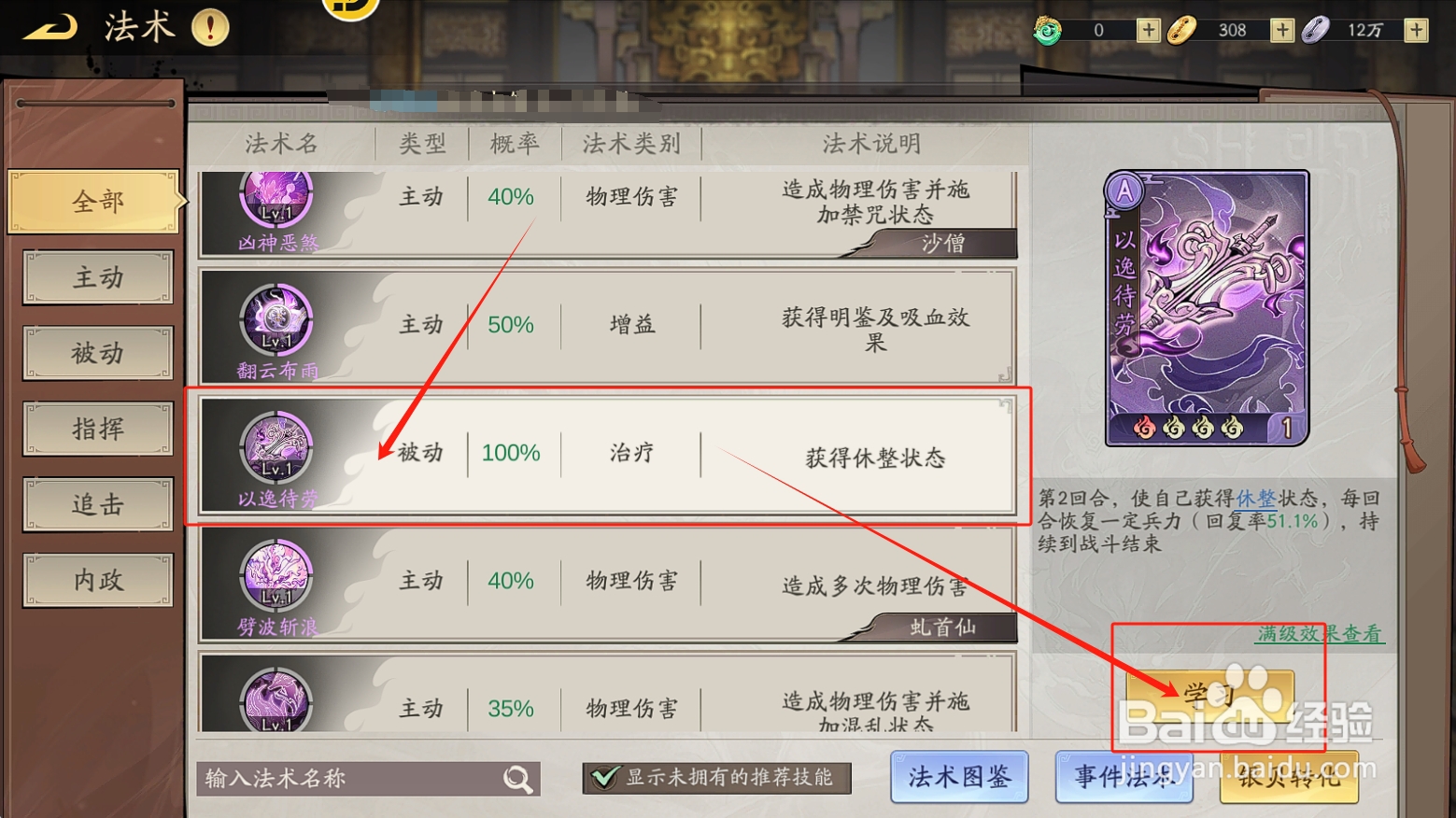Add silver via plus beside 12万
This screenshot has width=1456, height=818.
tap(1416, 30)
